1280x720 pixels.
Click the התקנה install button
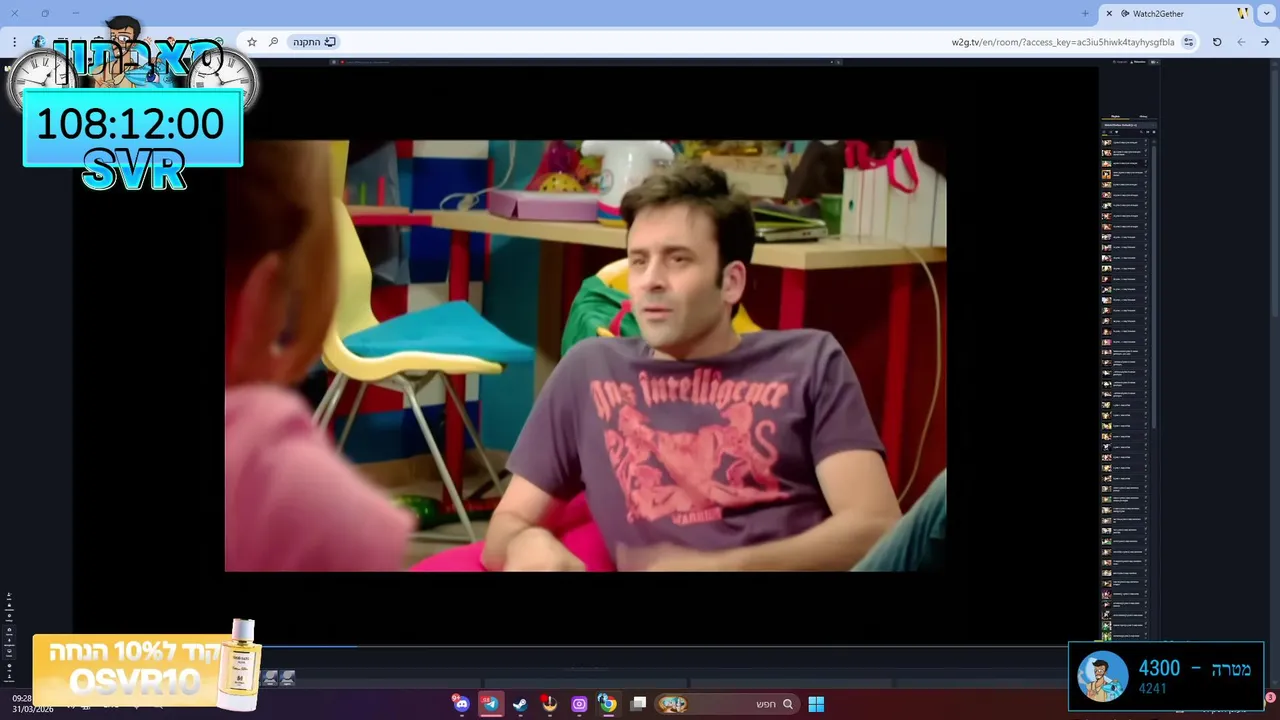pyautogui.click(x=315, y=42)
